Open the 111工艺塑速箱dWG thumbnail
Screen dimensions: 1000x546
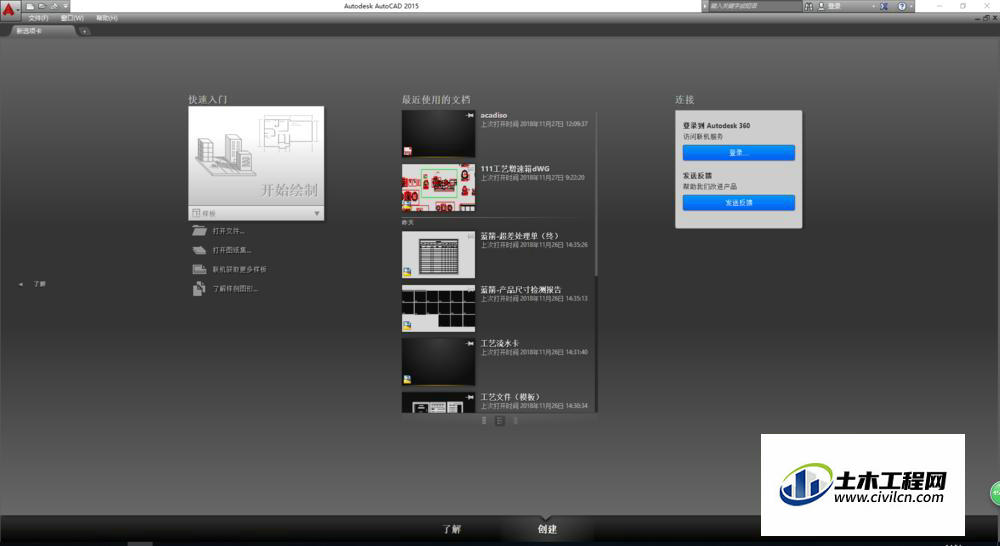(x=438, y=188)
